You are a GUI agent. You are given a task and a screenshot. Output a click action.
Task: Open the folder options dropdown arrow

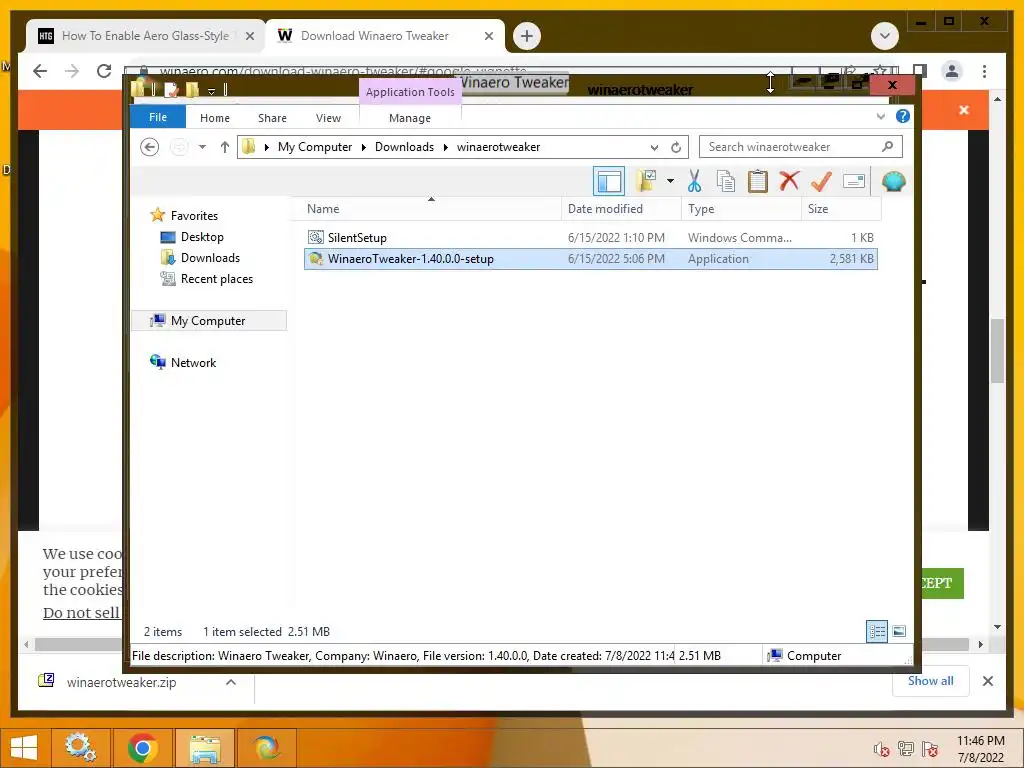point(670,181)
